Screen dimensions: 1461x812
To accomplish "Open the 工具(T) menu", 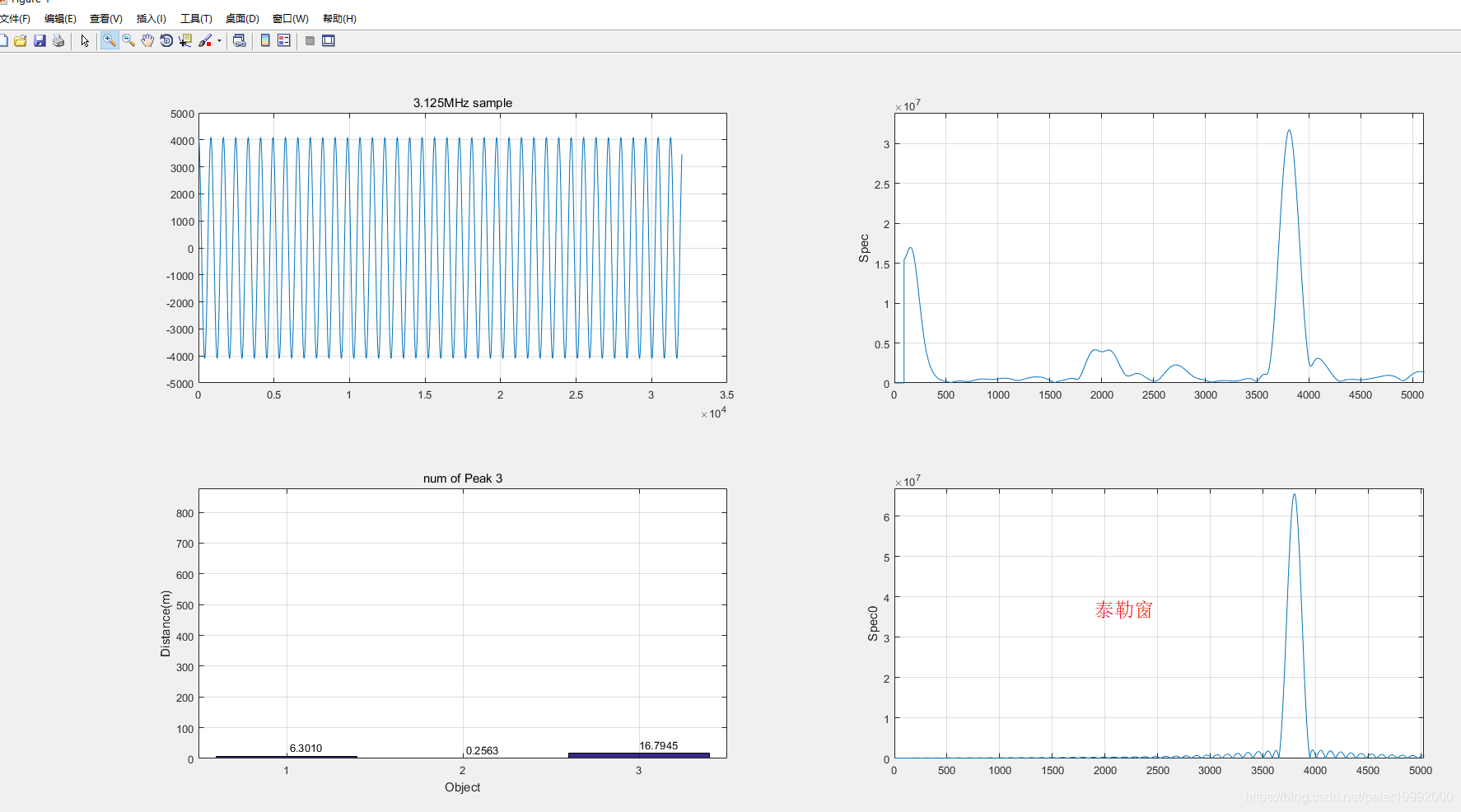I will [196, 18].
